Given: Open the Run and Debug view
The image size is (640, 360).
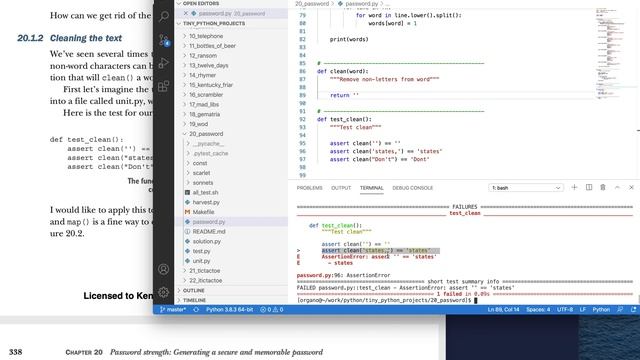Looking at the screenshot, I should (x=164, y=63).
